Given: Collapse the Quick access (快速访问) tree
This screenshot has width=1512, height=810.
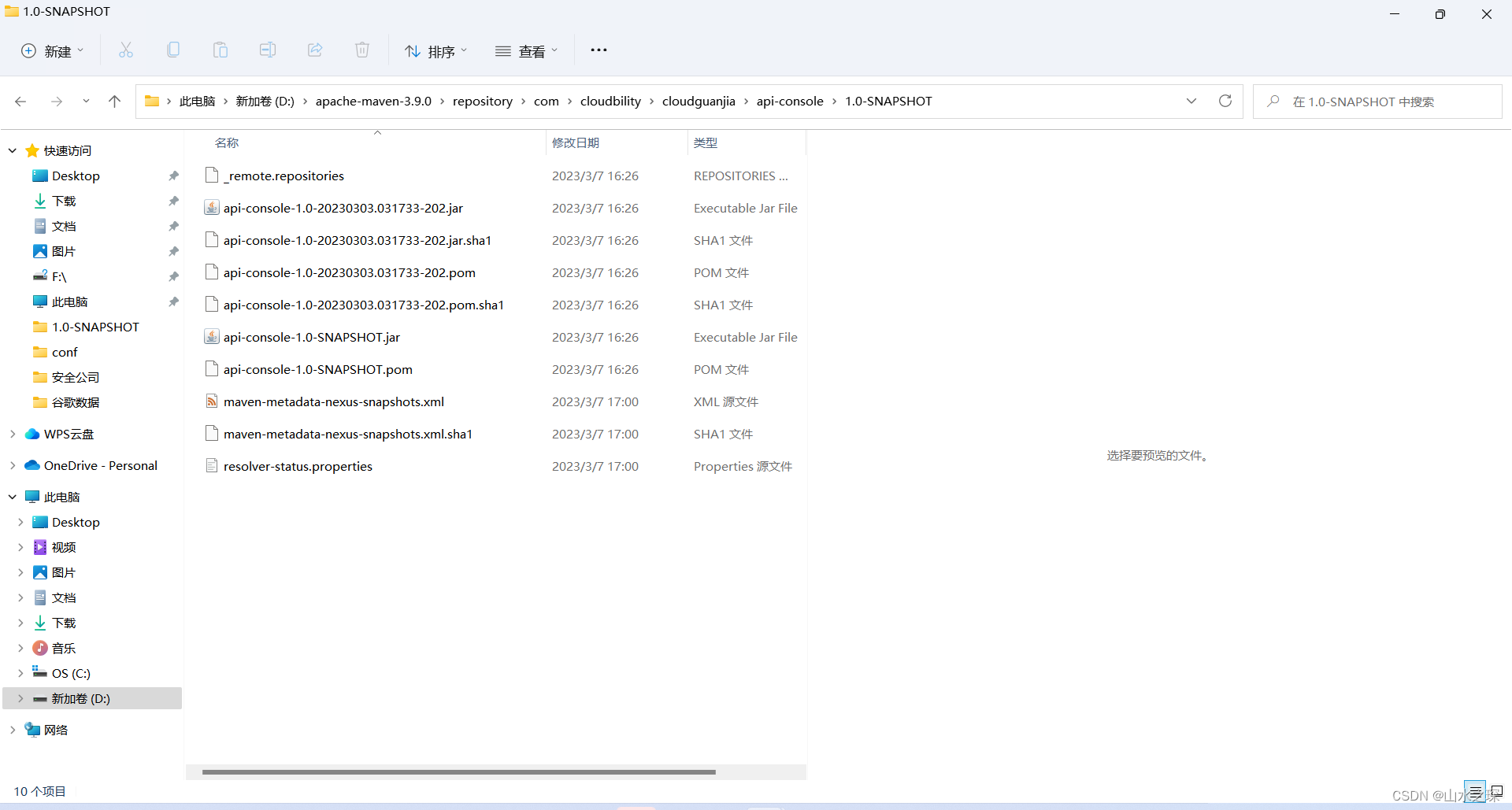Looking at the screenshot, I should 13,150.
